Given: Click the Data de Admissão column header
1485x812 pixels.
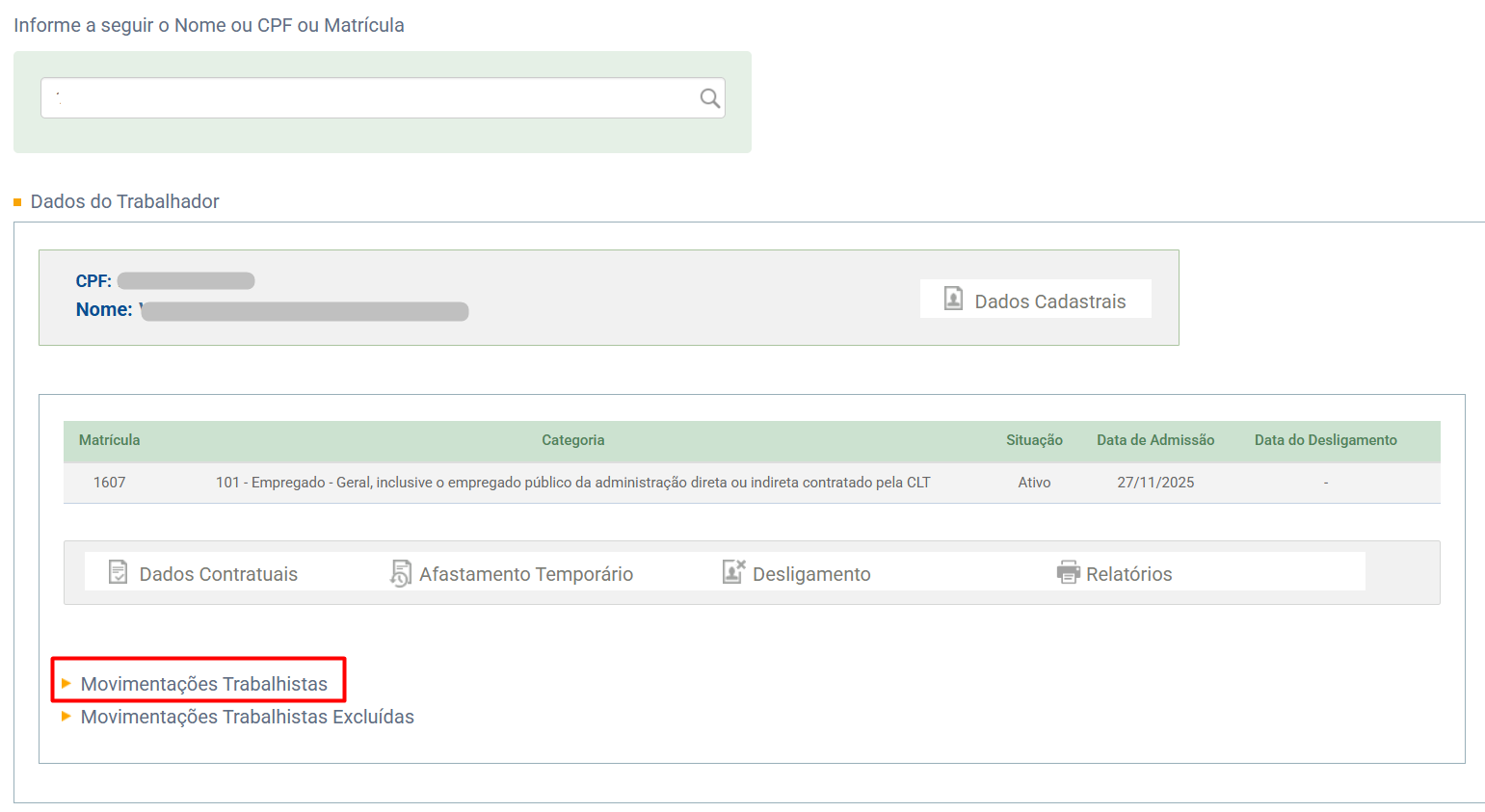Looking at the screenshot, I should pyautogui.click(x=1155, y=440).
